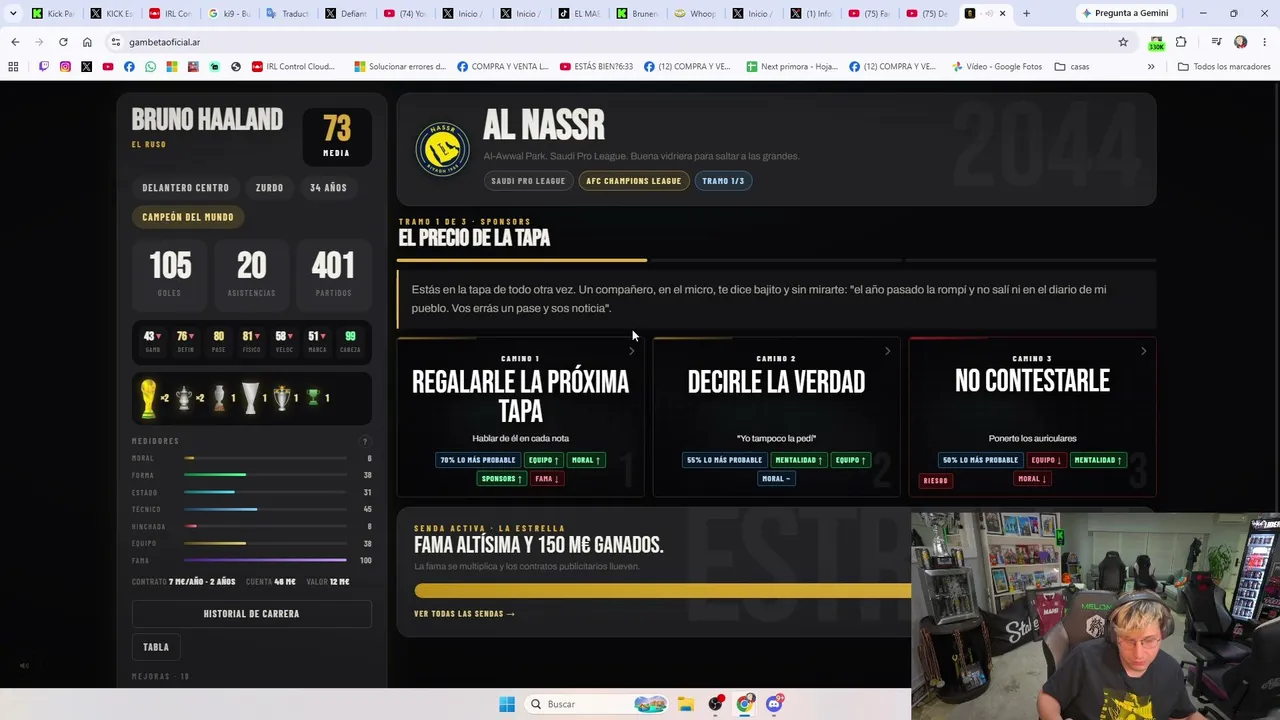This screenshot has width=1280, height=720.
Task: Switch to the EL MÁS tab
Action: 580,13
